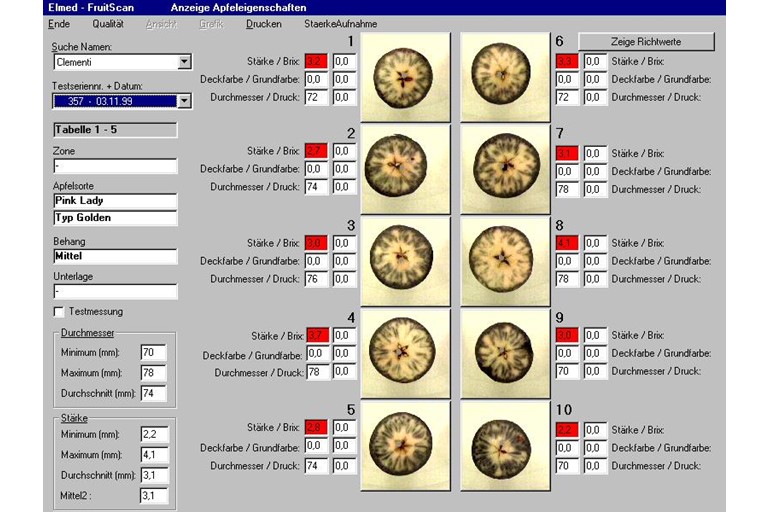Click Durchmesser Minimum field showing 70
Viewport: 768px width, 512px height.
pyautogui.click(x=153, y=352)
